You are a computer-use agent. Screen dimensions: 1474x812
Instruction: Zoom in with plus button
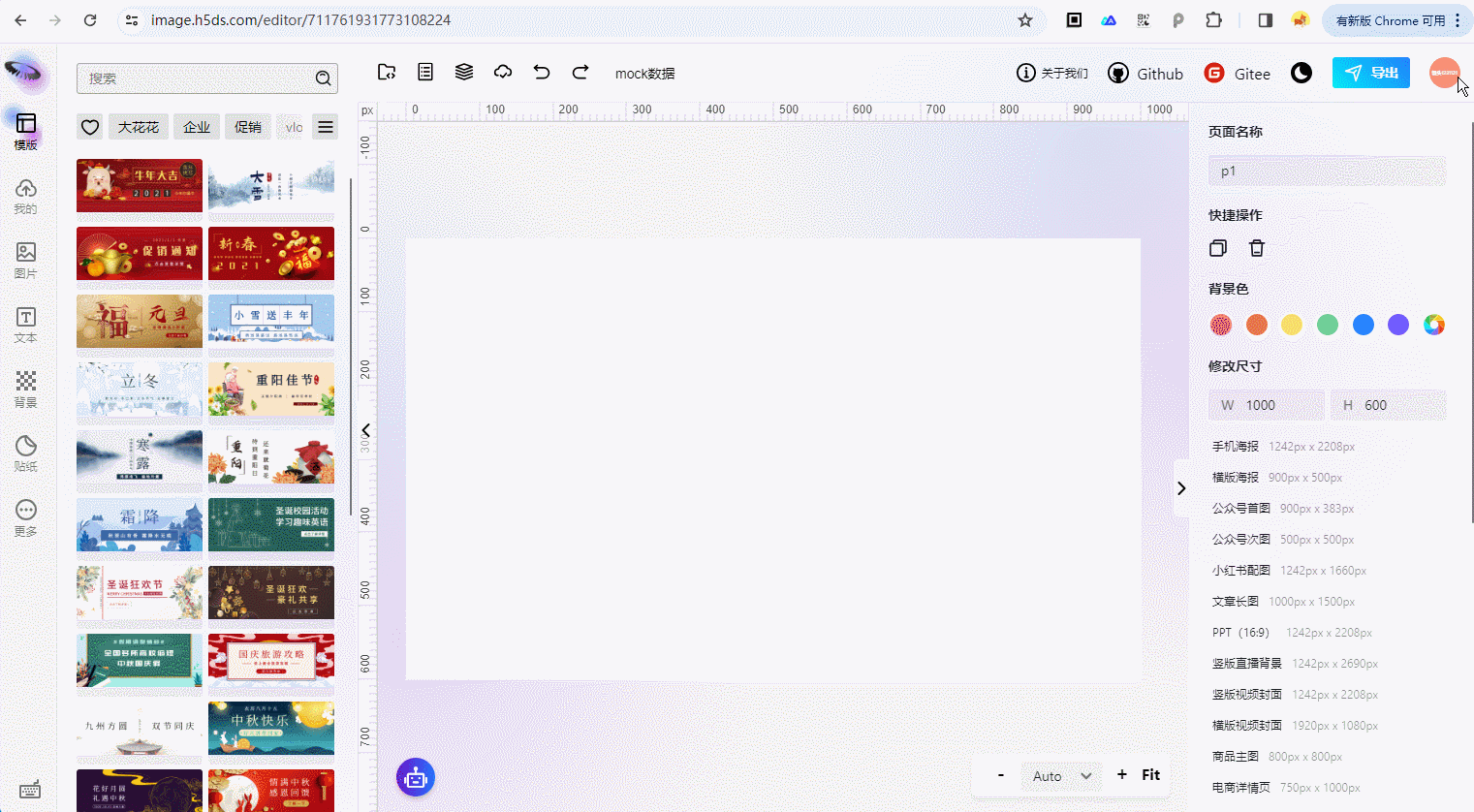[1122, 774]
